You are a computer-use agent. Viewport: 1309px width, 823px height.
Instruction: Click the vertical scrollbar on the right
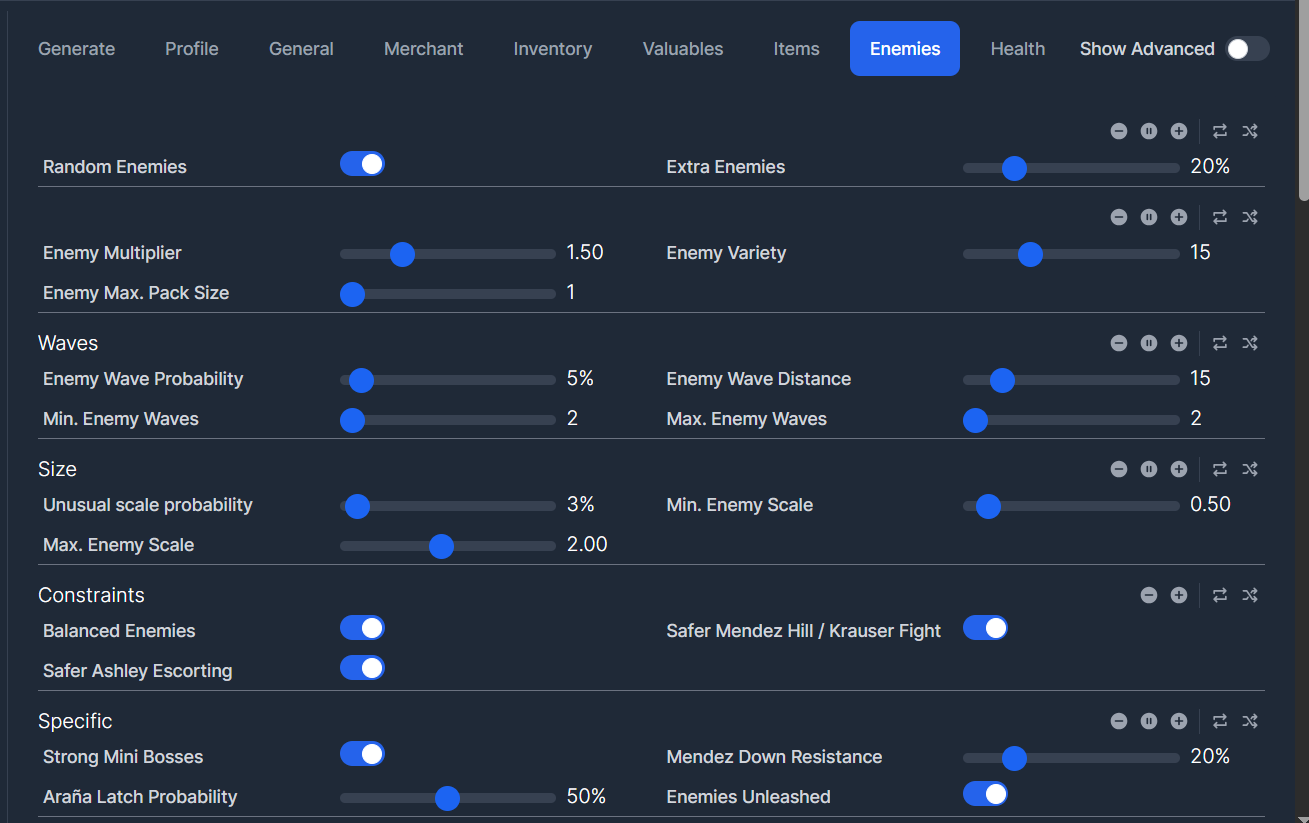pyautogui.click(x=1303, y=100)
